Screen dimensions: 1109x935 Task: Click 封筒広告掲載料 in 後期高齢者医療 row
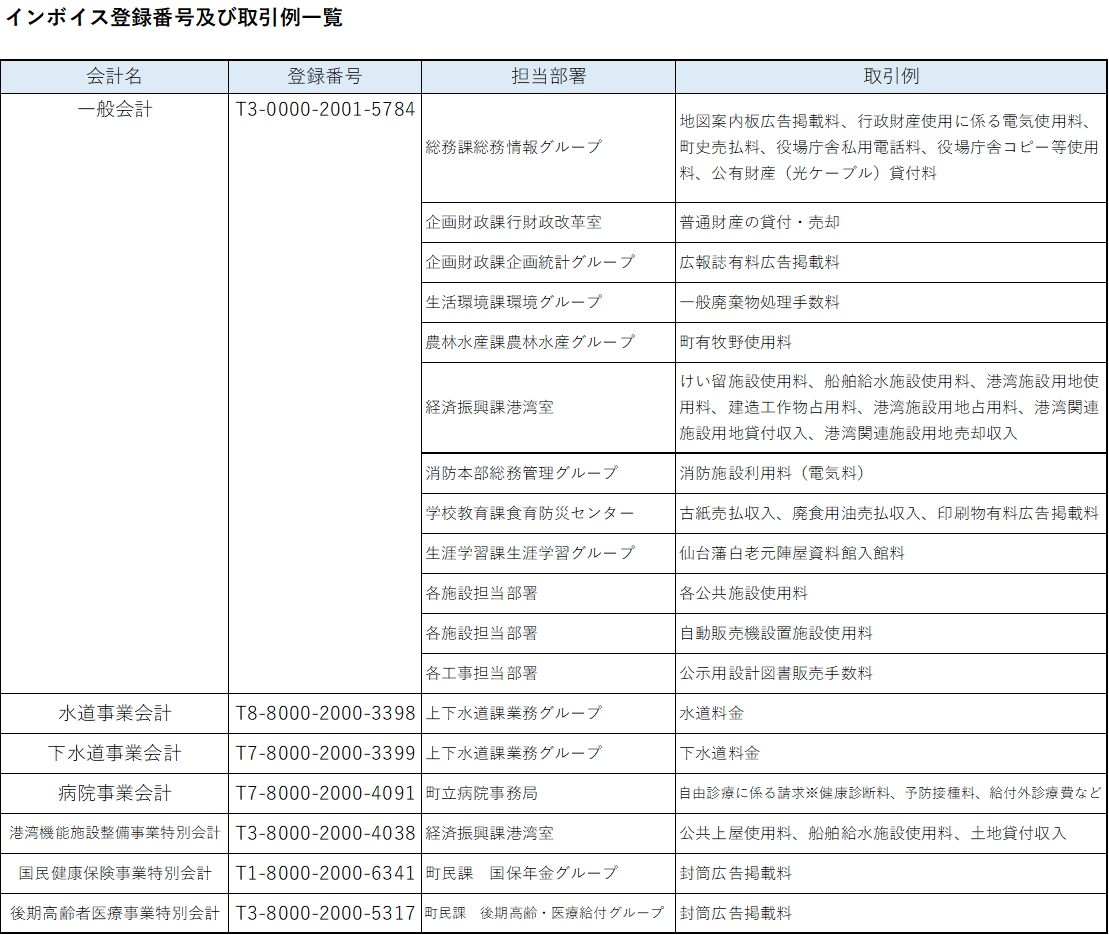pyautogui.click(x=891, y=913)
